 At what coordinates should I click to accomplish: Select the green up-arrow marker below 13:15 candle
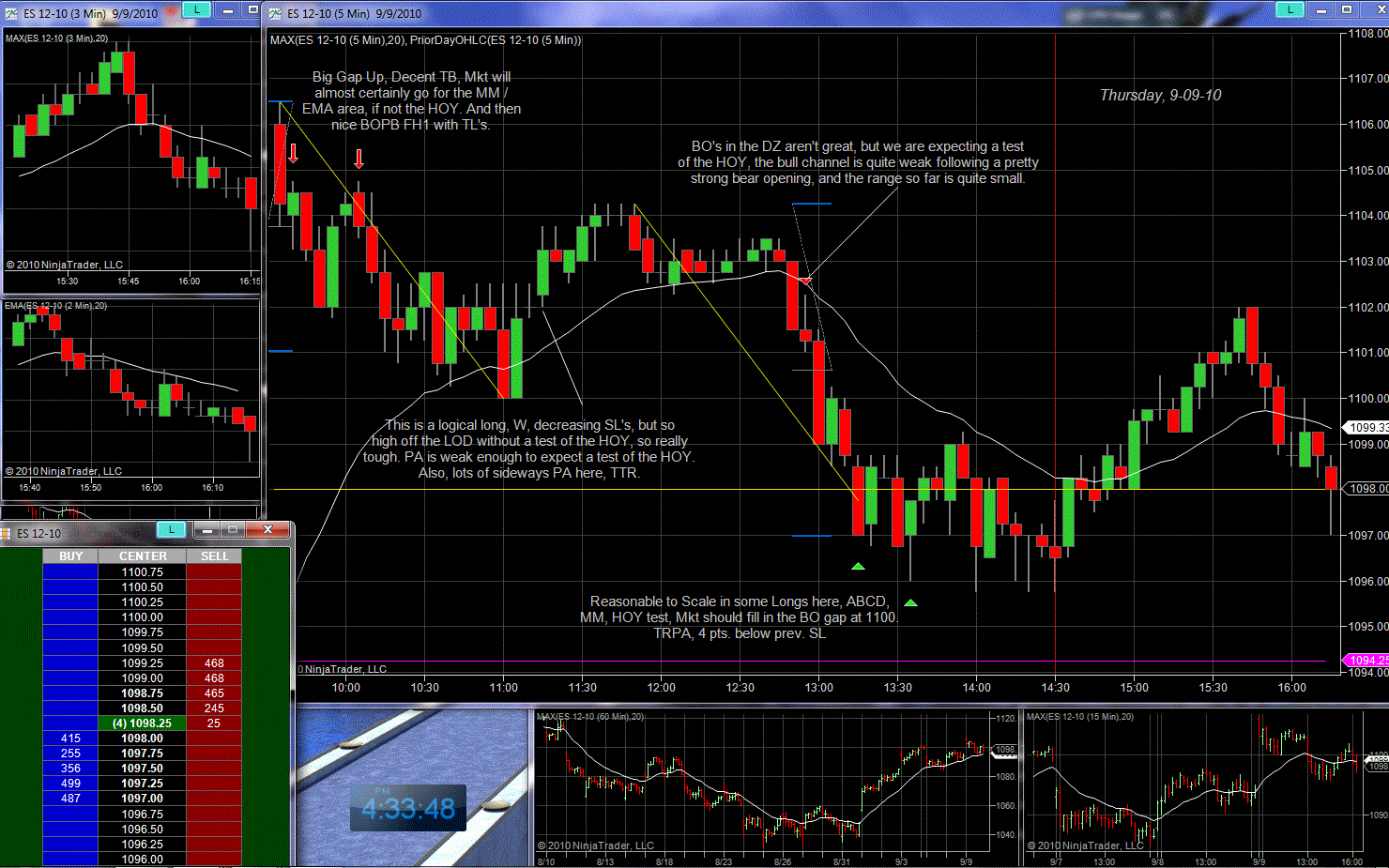857,566
